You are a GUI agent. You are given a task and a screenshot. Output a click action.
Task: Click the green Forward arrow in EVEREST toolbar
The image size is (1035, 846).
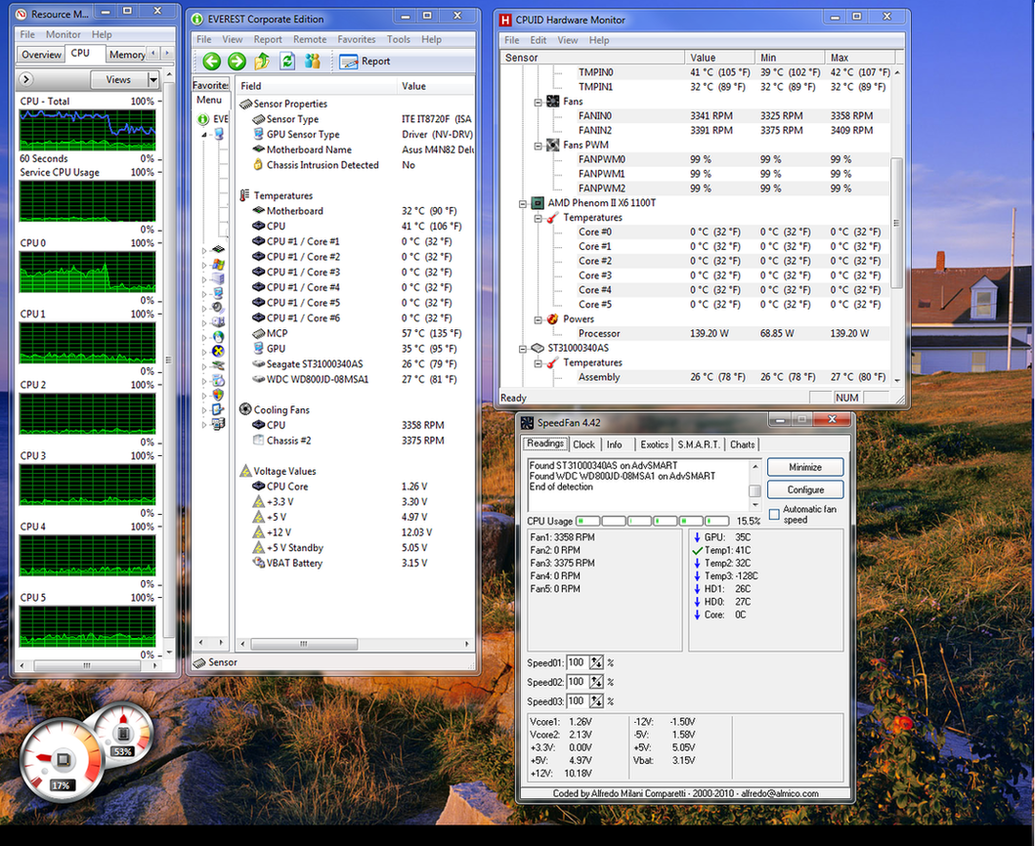tap(236, 61)
